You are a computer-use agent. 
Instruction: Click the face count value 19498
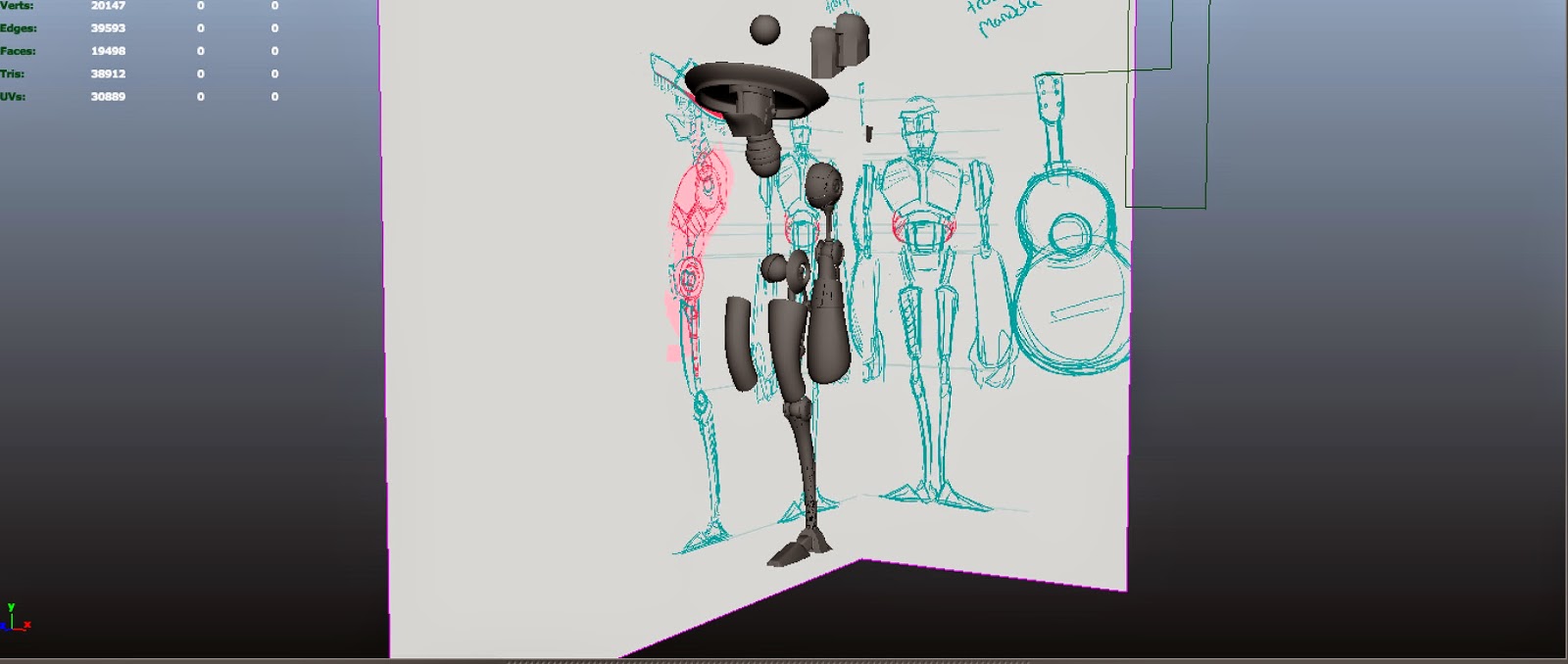(x=108, y=51)
